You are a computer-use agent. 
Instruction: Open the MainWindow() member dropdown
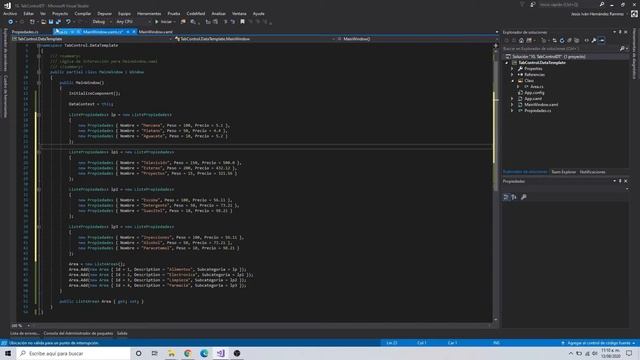coord(416,39)
